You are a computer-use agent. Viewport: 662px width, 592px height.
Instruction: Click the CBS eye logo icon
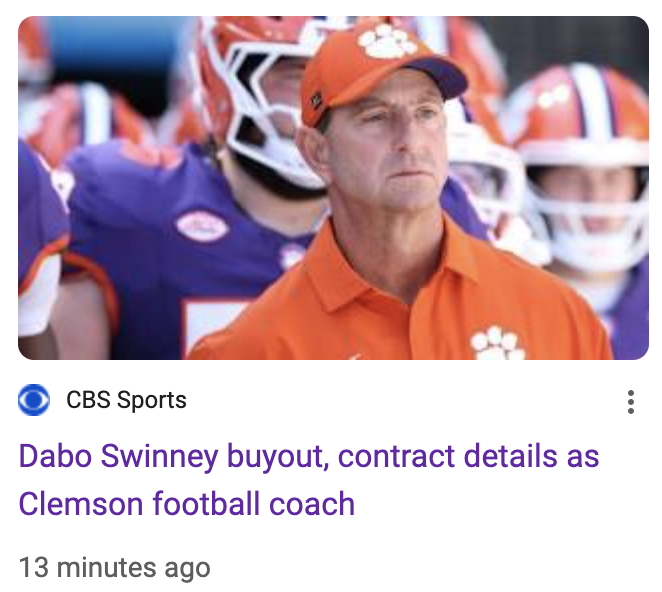pos(34,399)
